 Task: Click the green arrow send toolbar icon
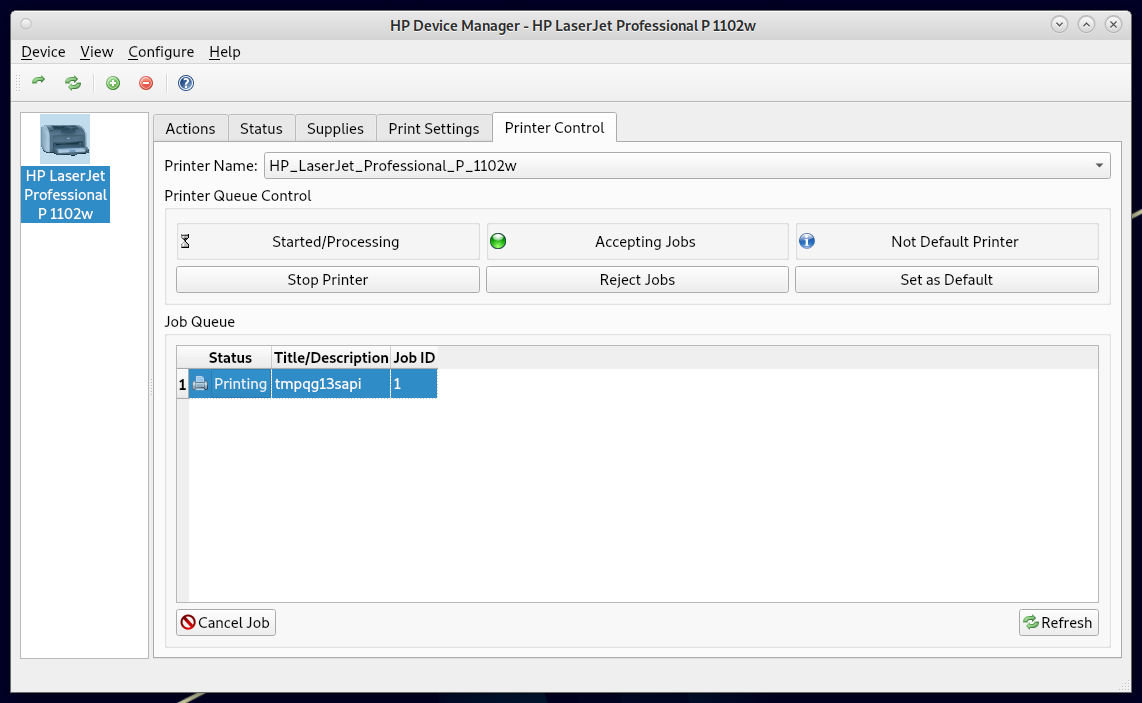pos(39,82)
